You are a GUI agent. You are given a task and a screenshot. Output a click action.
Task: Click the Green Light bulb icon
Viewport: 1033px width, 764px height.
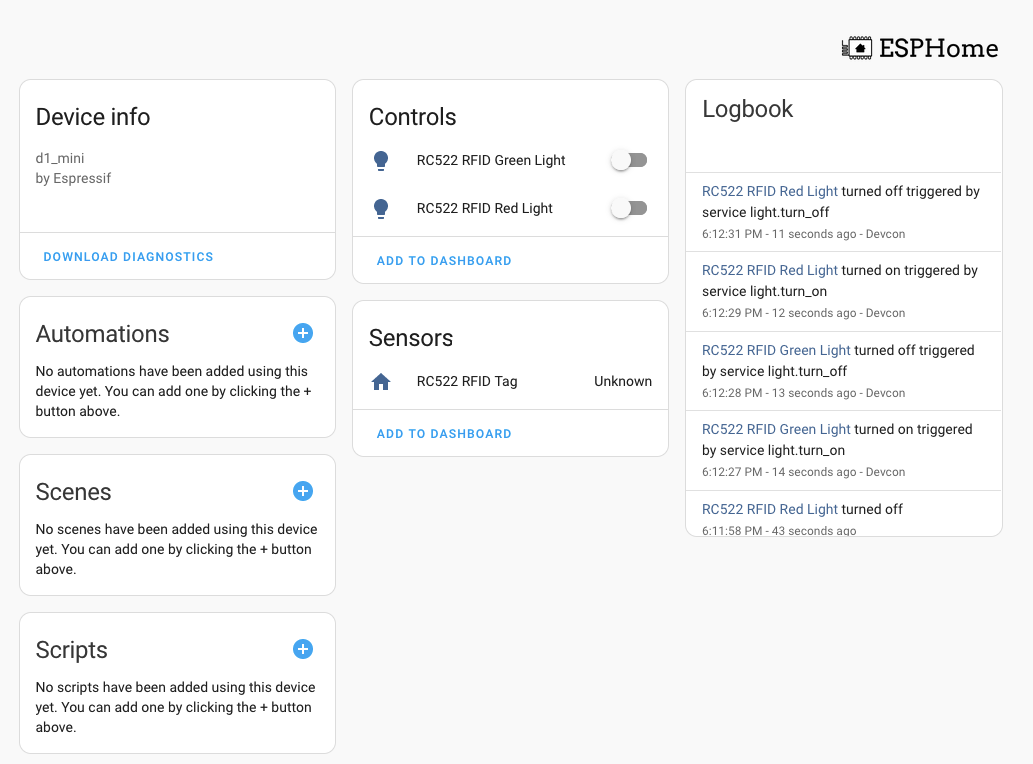click(380, 160)
